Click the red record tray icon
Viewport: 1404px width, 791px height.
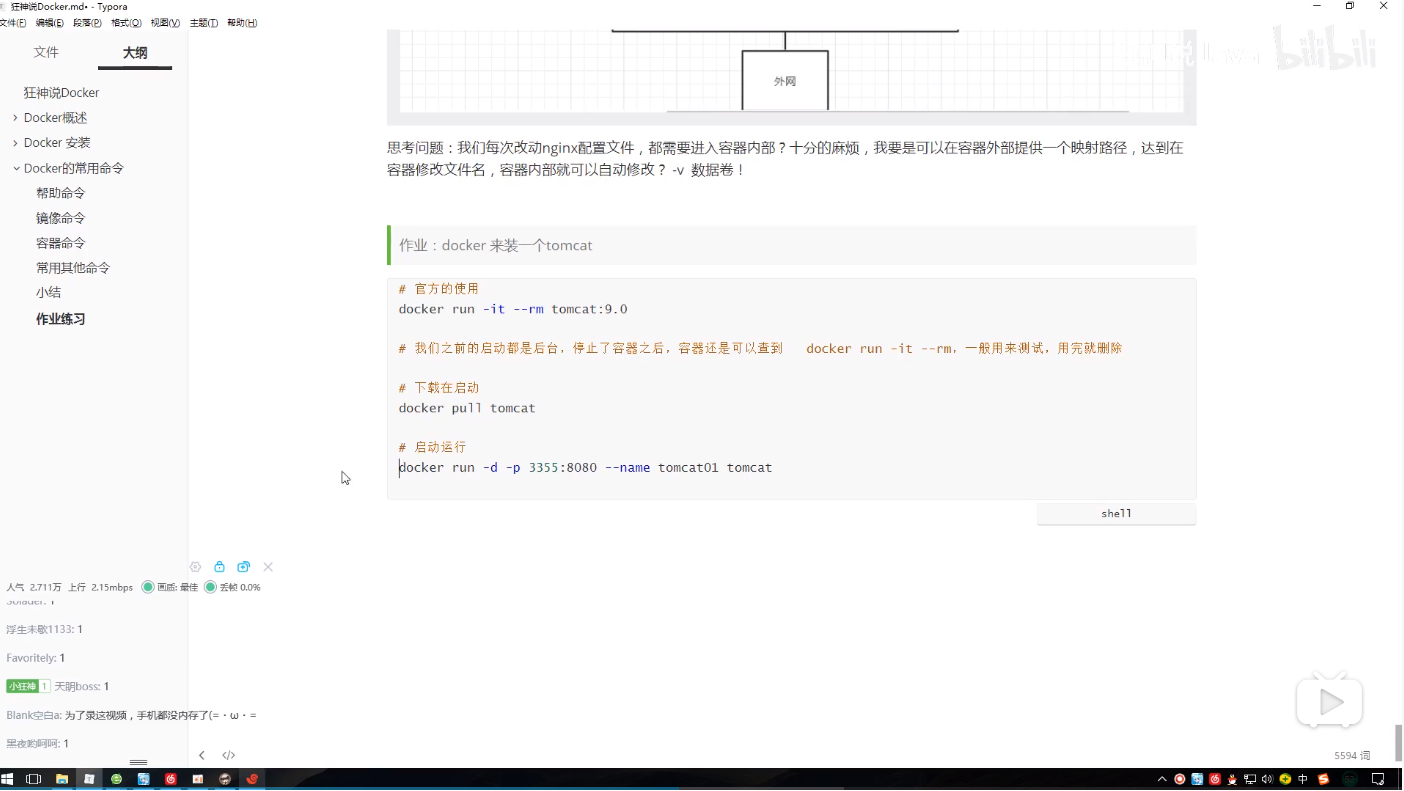point(1180,779)
